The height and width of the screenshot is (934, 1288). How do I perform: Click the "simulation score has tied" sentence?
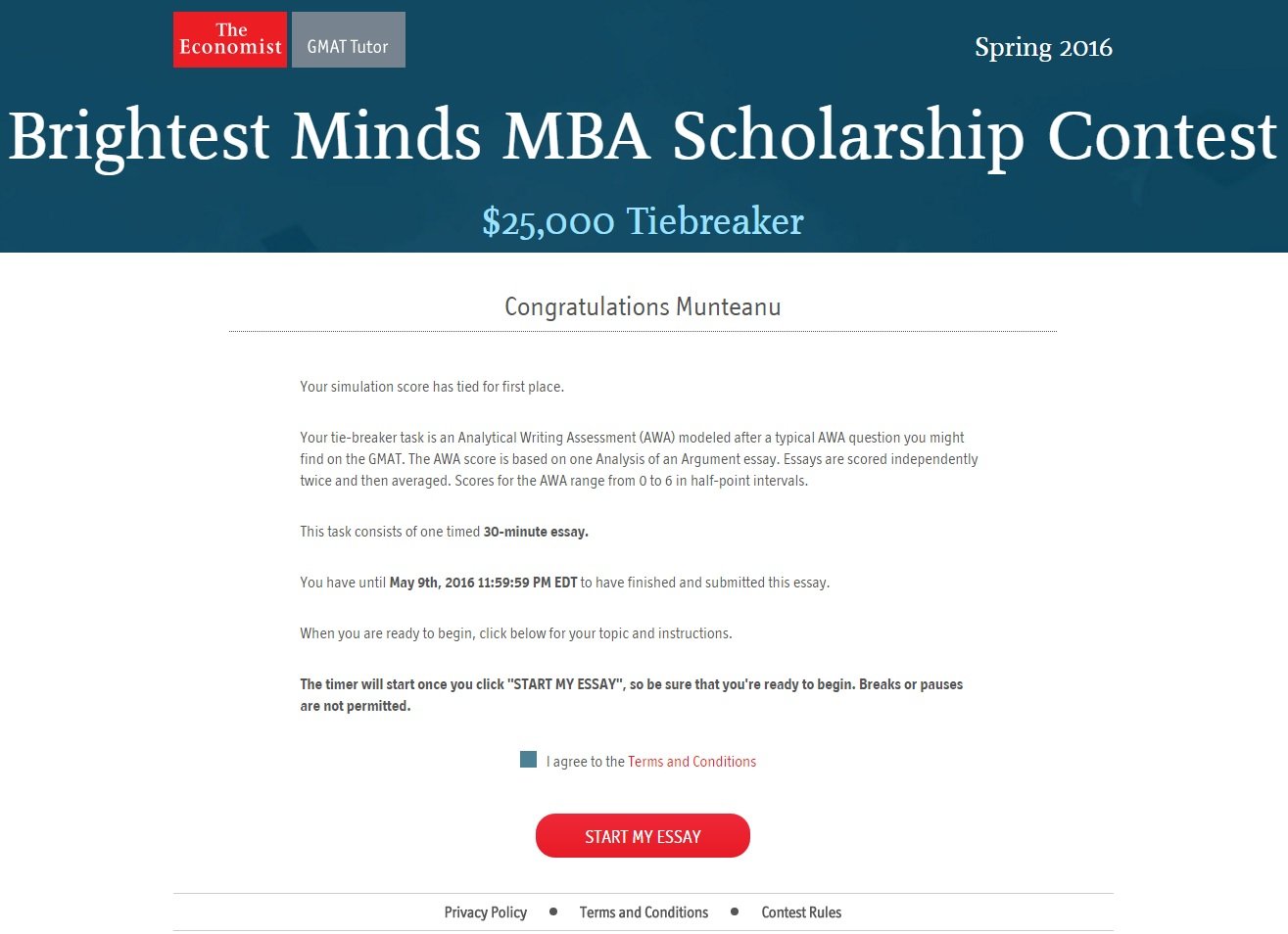pos(432,387)
